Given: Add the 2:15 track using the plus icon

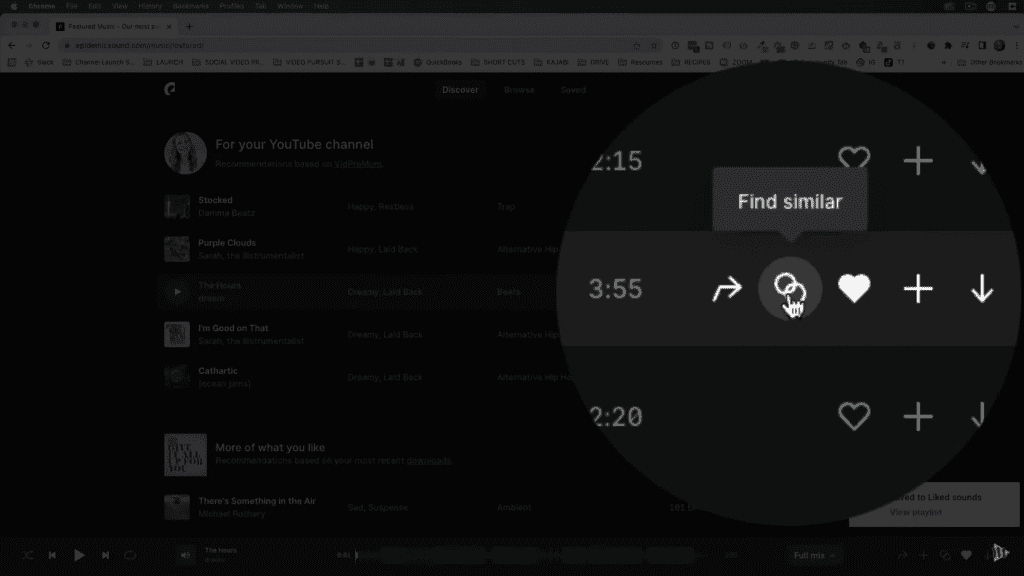Looking at the screenshot, I should click(x=918, y=161).
